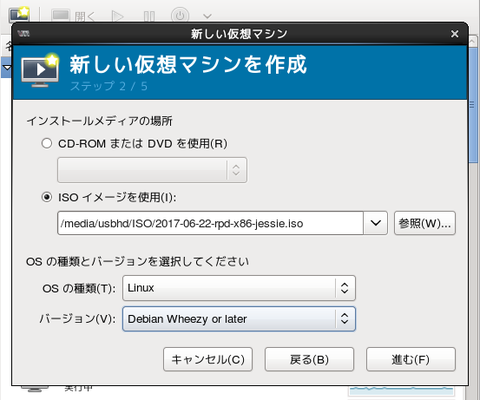Click the 進む(F) forward button

(411, 359)
